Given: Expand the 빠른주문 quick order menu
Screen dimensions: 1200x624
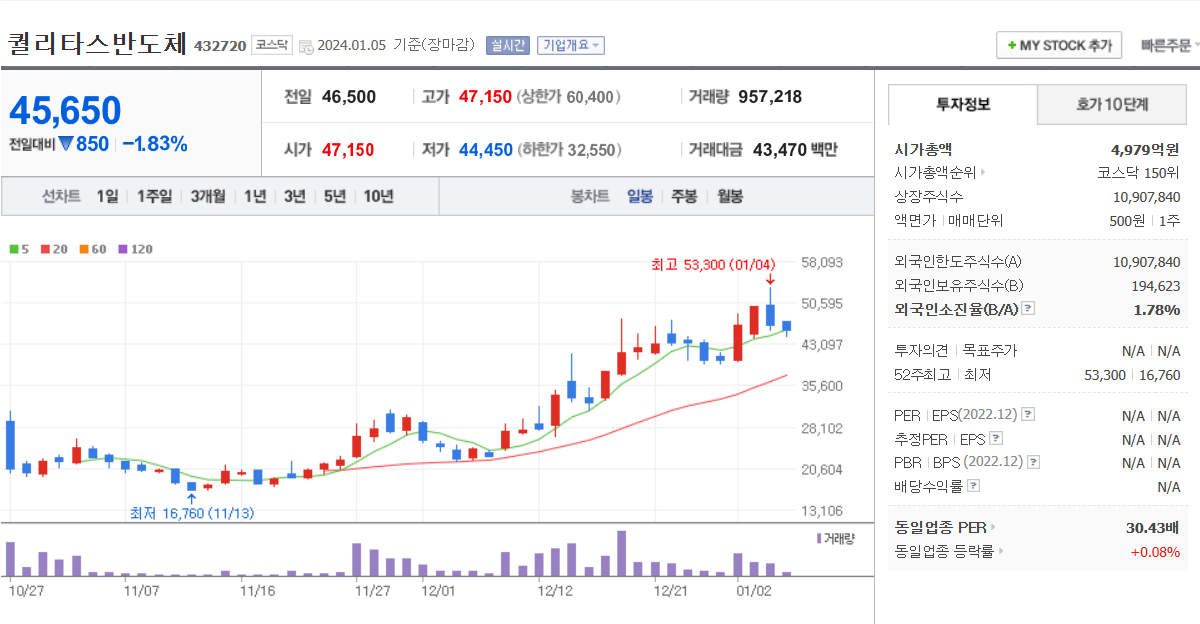Looking at the screenshot, I should (x=1171, y=46).
